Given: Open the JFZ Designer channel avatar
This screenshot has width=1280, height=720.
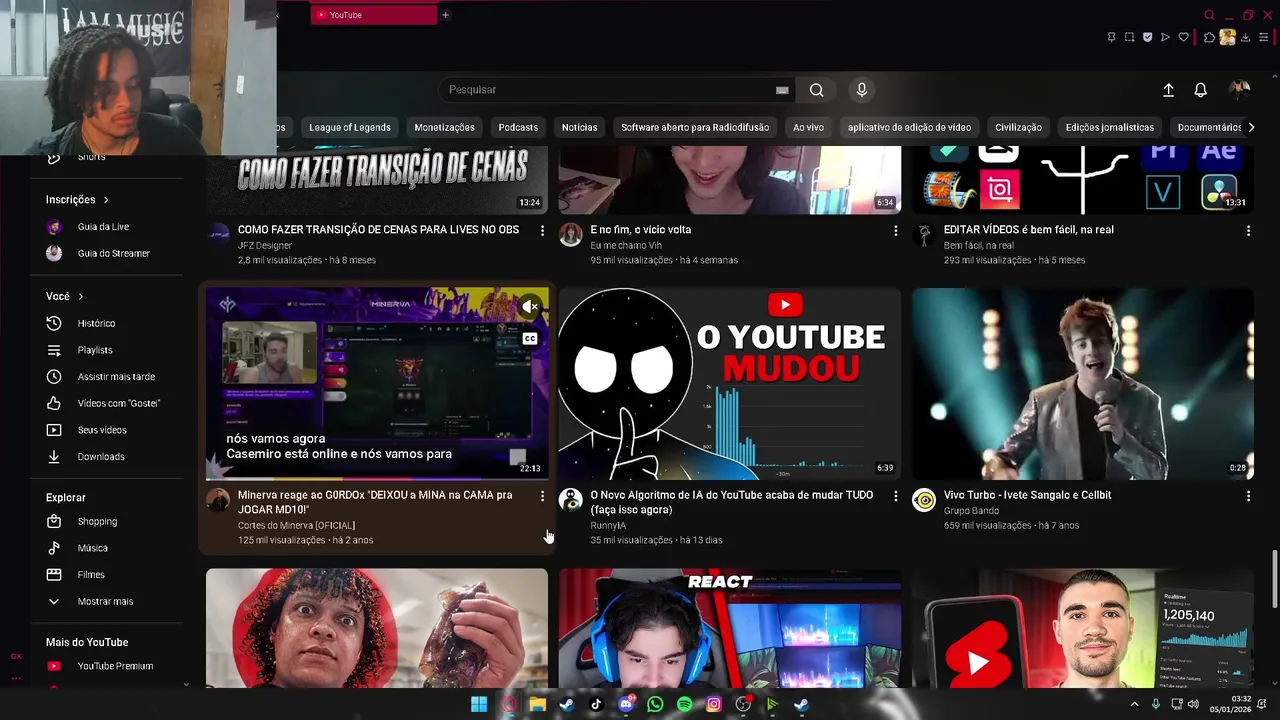Looking at the screenshot, I should pos(218,235).
